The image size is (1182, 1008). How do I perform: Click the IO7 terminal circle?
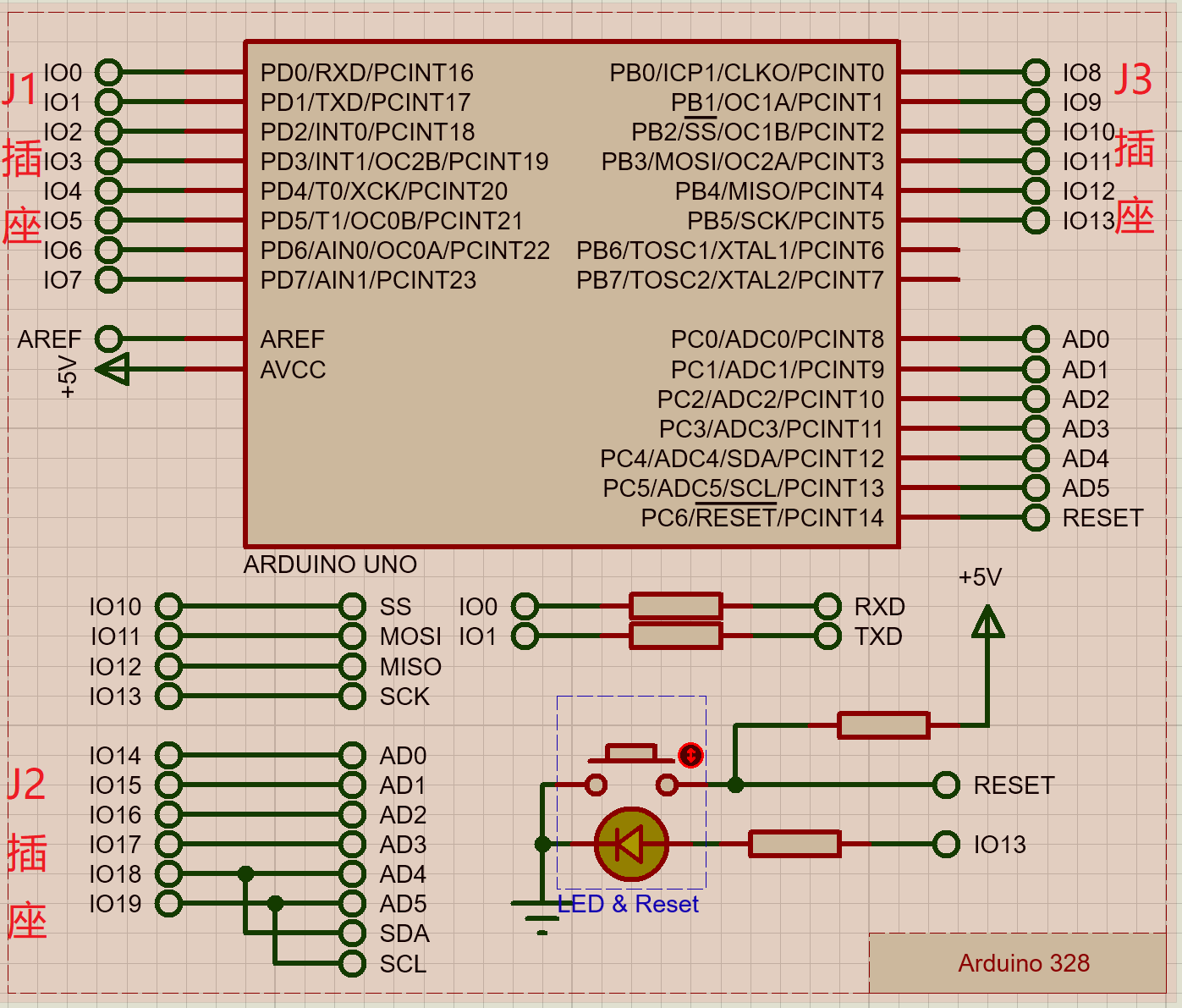pyautogui.click(x=108, y=279)
